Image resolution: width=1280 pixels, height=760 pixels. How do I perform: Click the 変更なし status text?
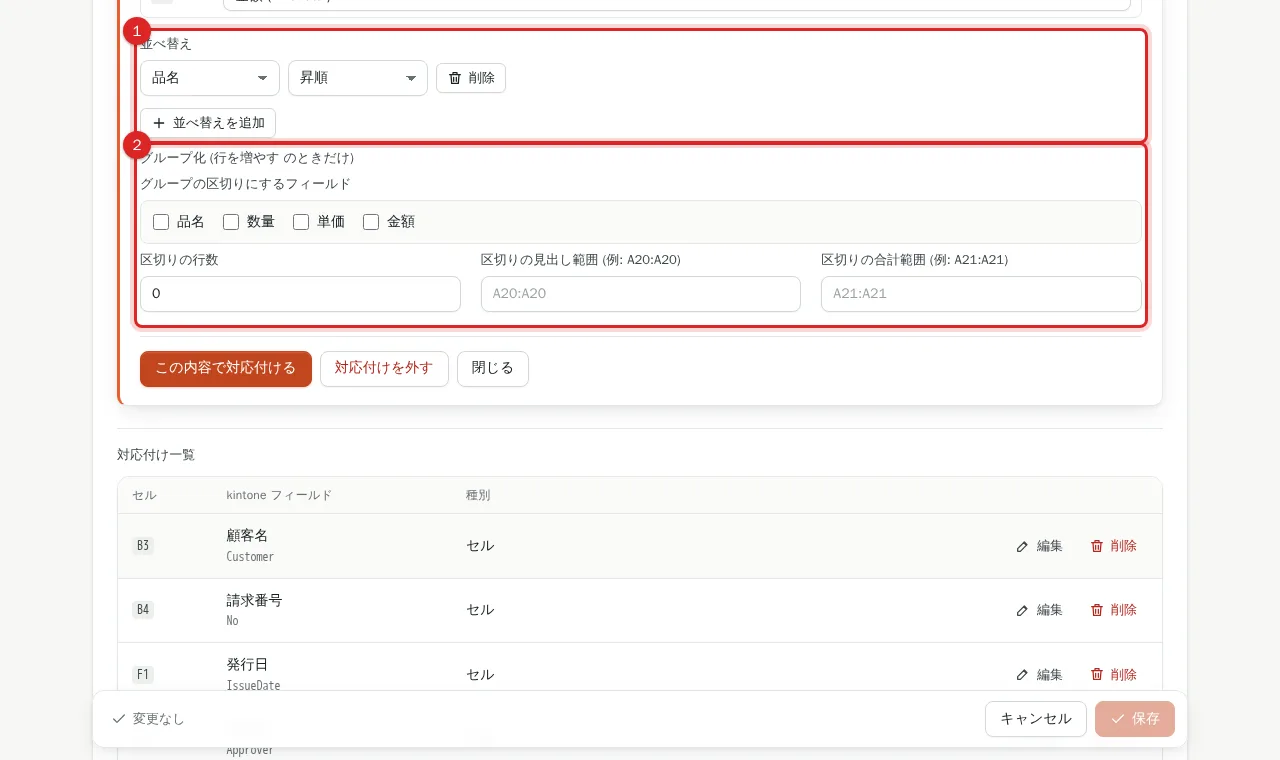tap(159, 719)
